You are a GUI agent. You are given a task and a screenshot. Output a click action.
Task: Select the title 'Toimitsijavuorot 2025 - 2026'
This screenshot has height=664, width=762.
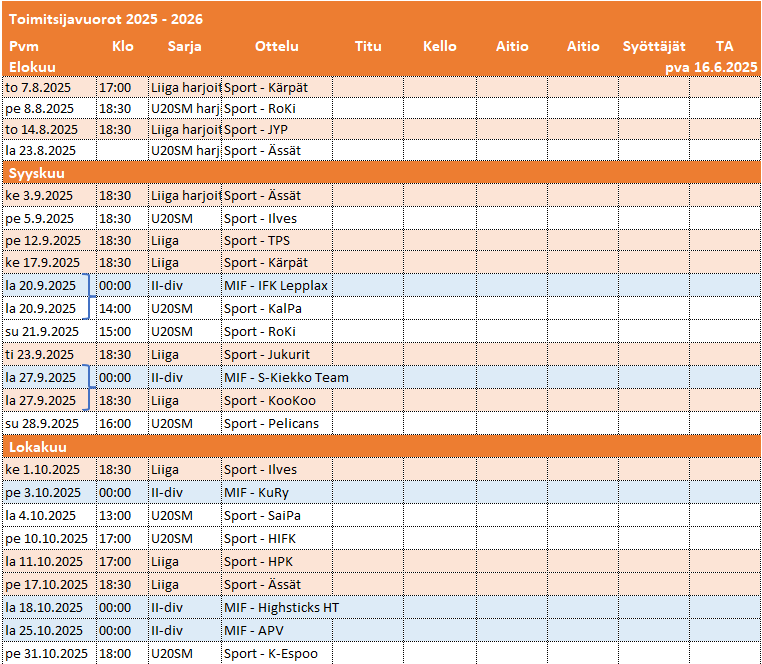pos(106,19)
